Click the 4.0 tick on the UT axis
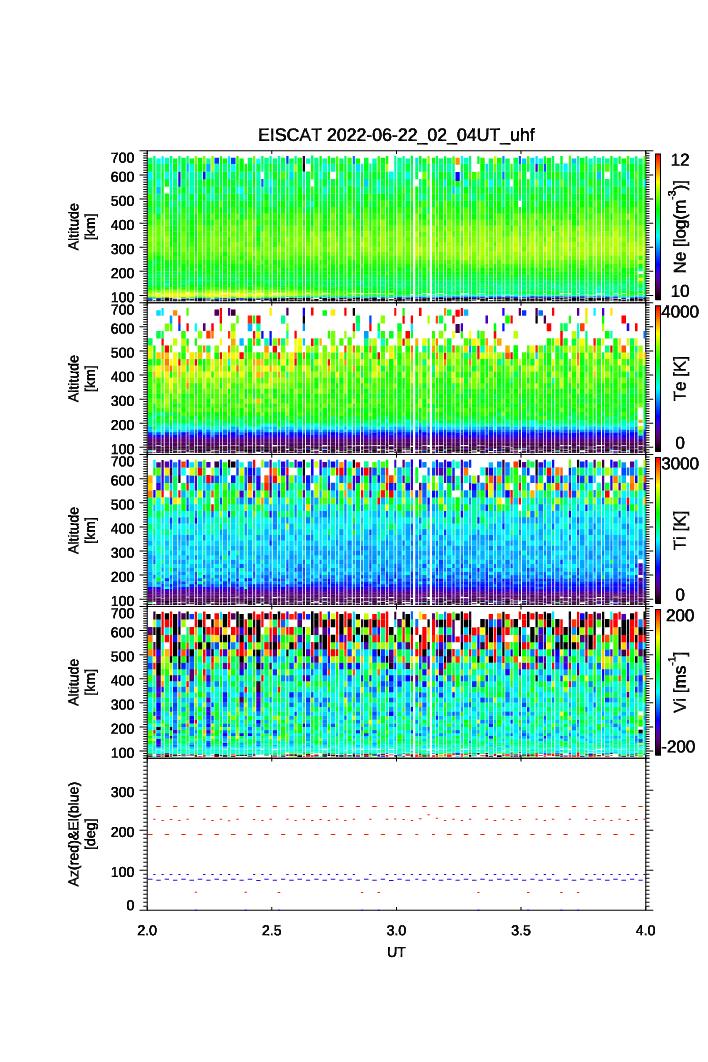This screenshot has height=1062, width=708. [x=645, y=930]
